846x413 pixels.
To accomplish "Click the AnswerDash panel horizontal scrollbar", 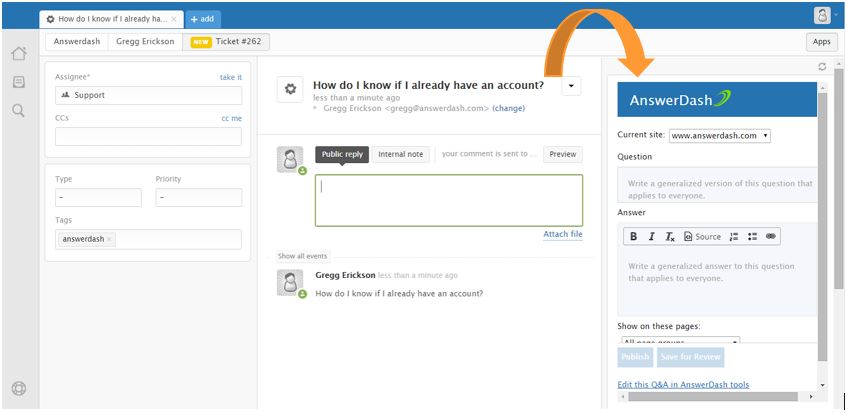I will pyautogui.click(x=713, y=397).
